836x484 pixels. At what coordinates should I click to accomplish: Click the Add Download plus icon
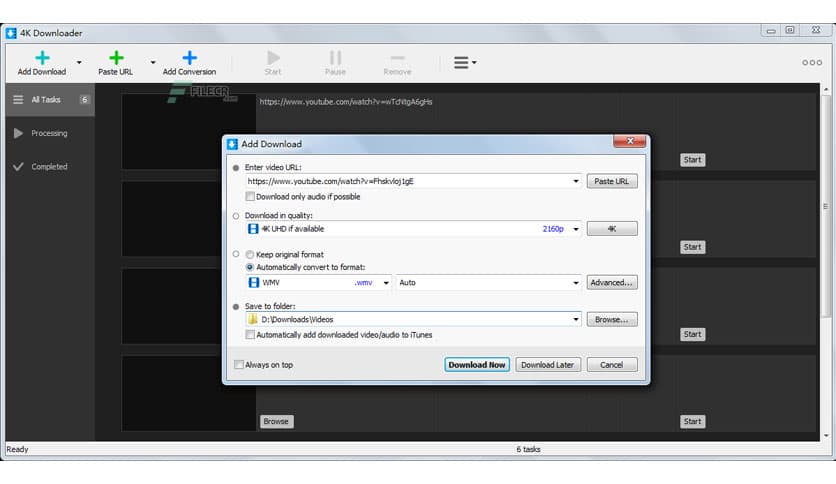pyautogui.click(x=42, y=58)
